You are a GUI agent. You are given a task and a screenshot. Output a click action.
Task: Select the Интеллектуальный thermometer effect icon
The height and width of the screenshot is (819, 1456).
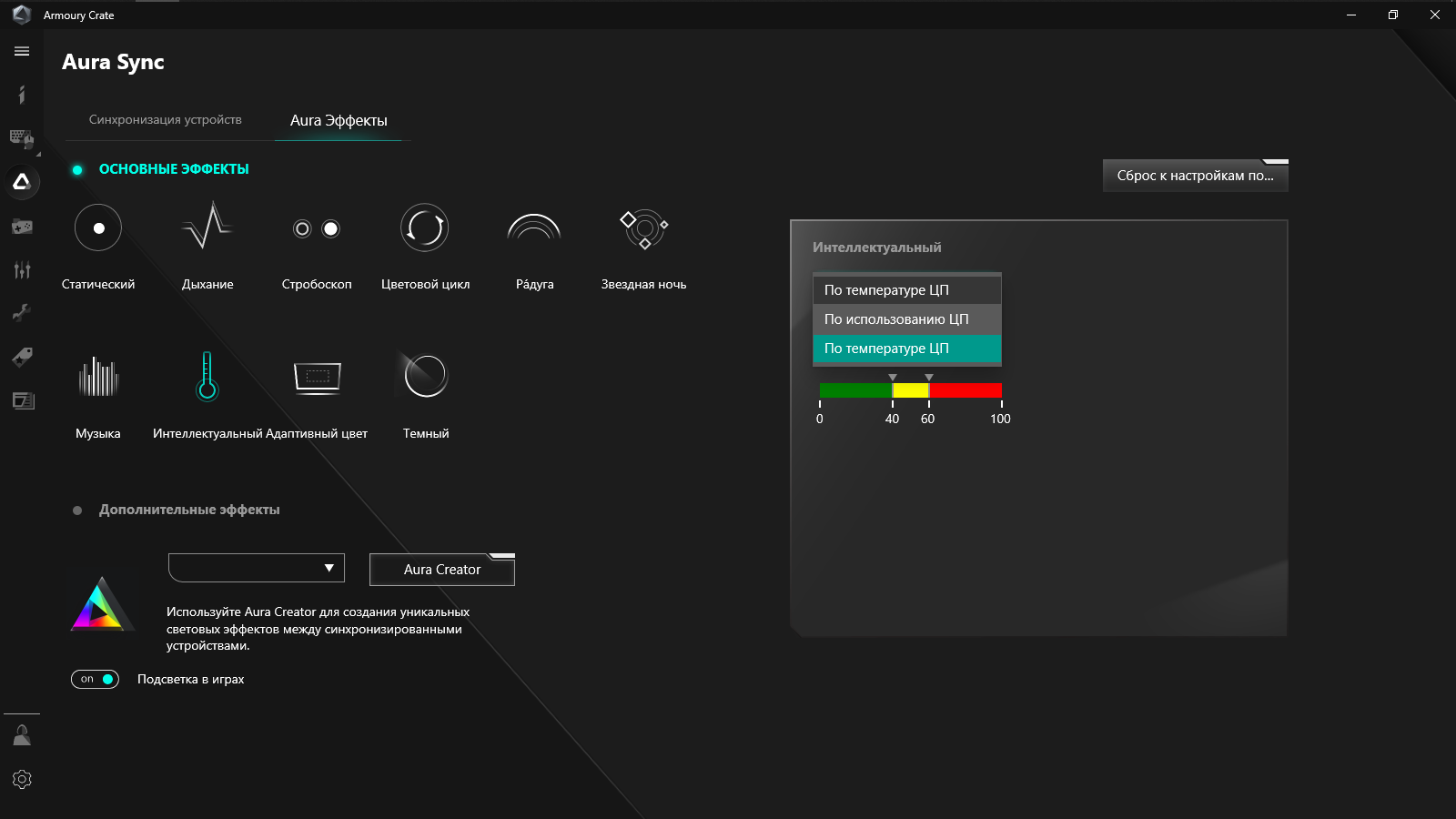[x=207, y=376]
